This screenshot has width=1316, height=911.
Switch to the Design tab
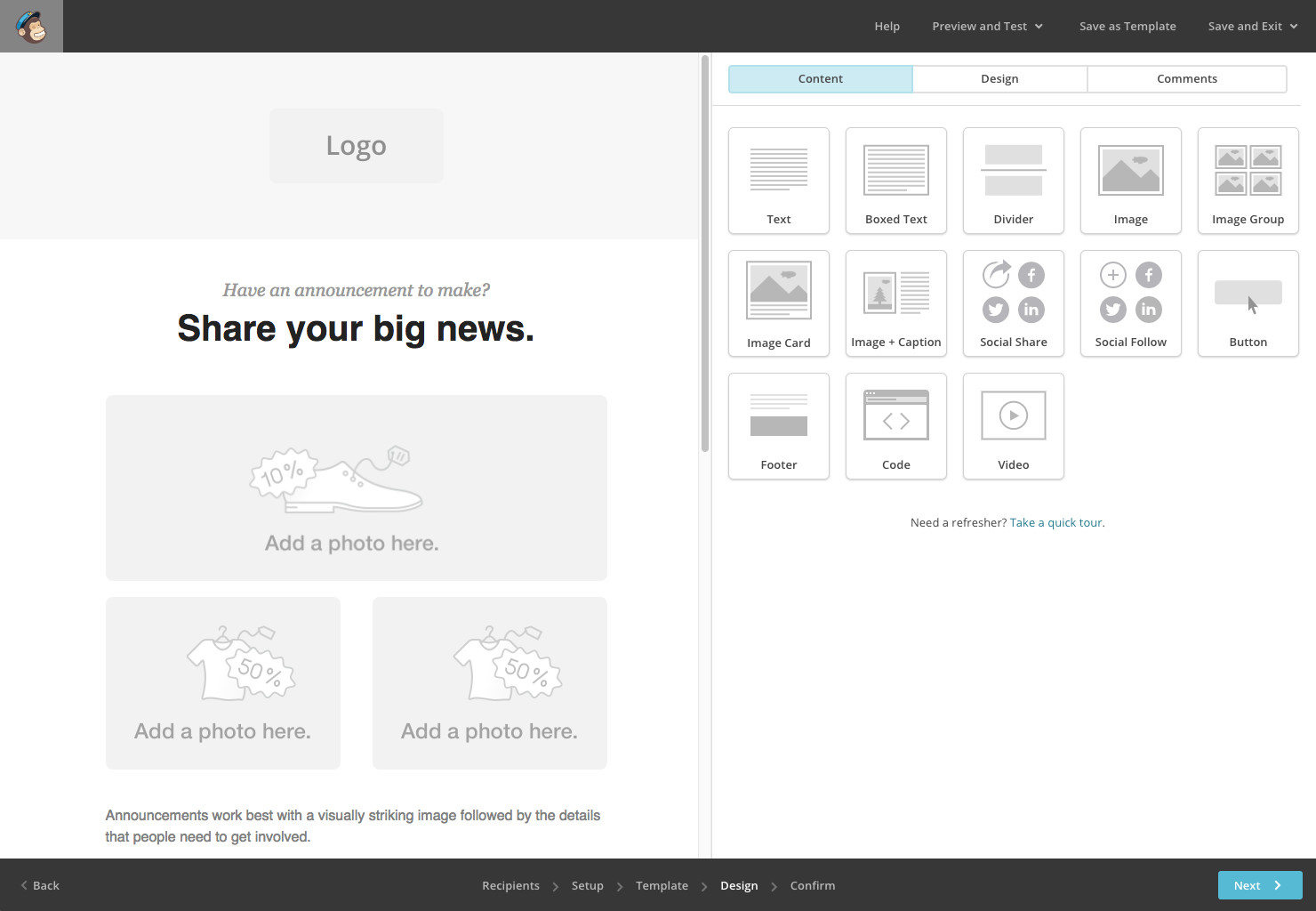point(999,79)
